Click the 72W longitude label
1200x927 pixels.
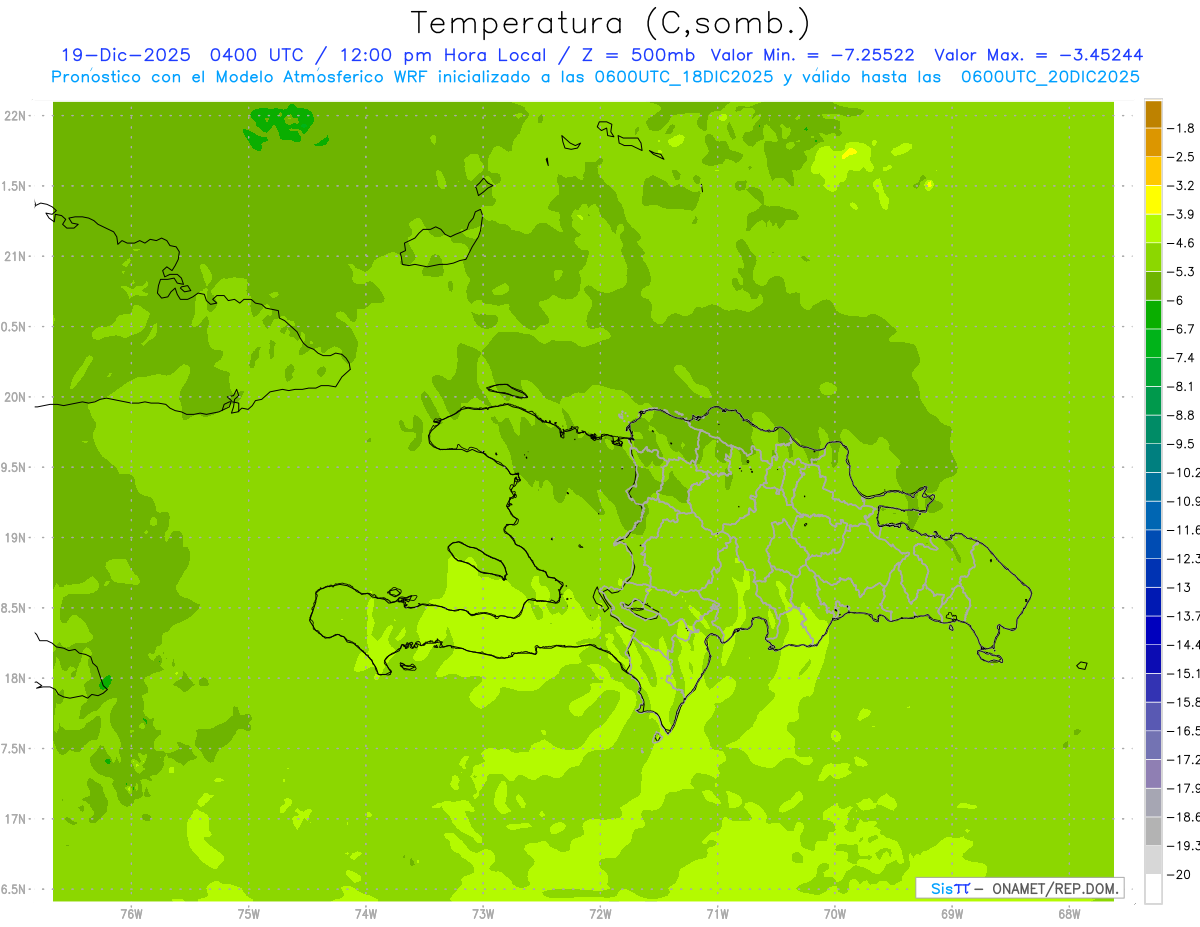600,913
